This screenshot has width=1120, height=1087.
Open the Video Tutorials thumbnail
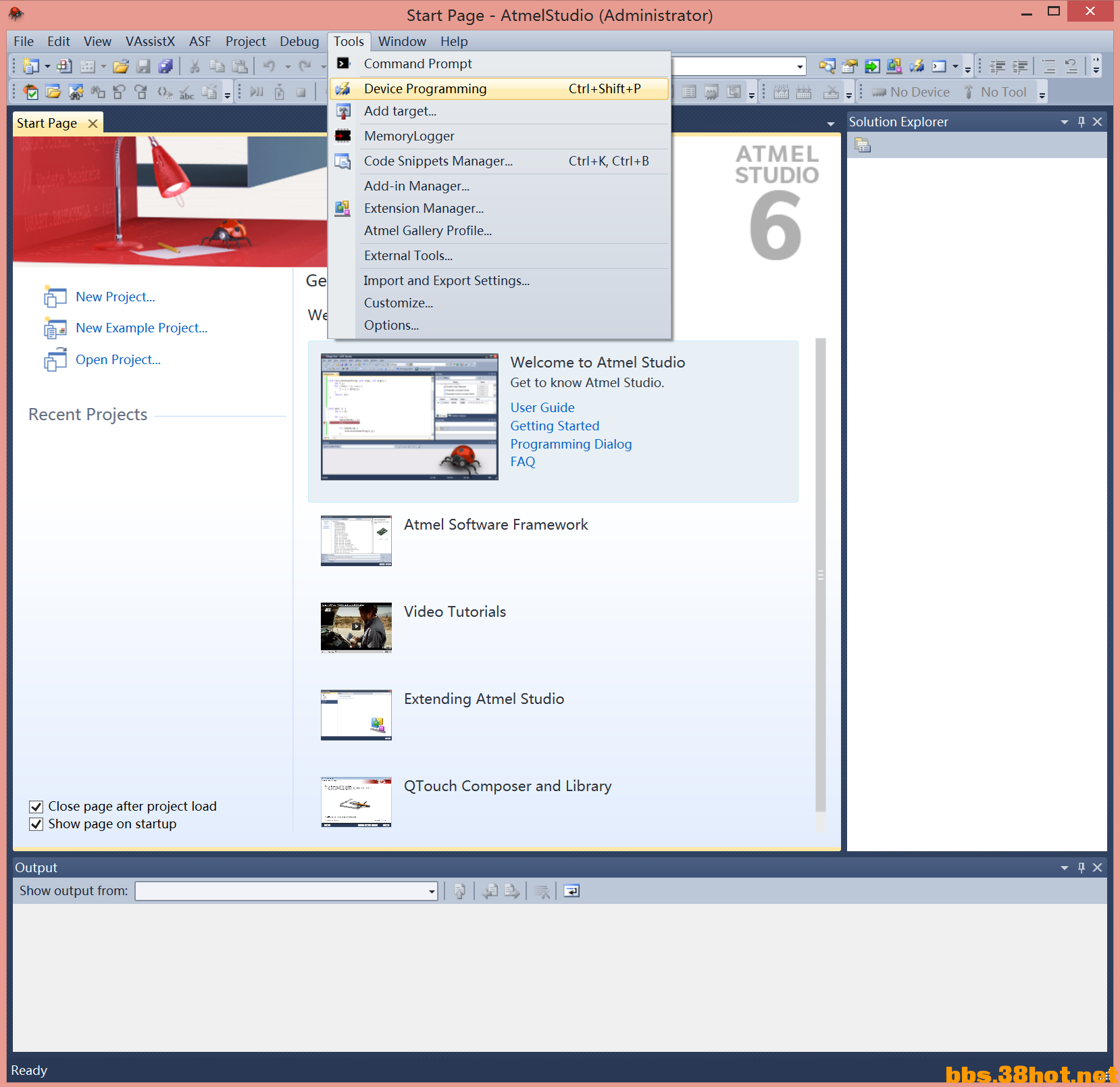(356, 628)
